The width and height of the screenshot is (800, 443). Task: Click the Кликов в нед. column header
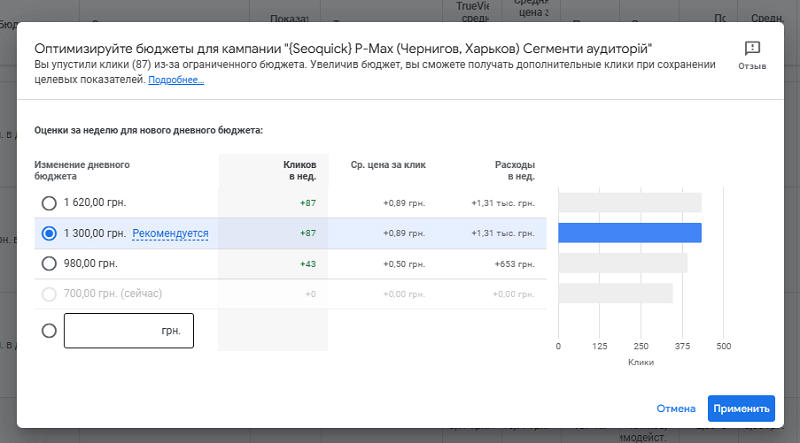[299, 170]
